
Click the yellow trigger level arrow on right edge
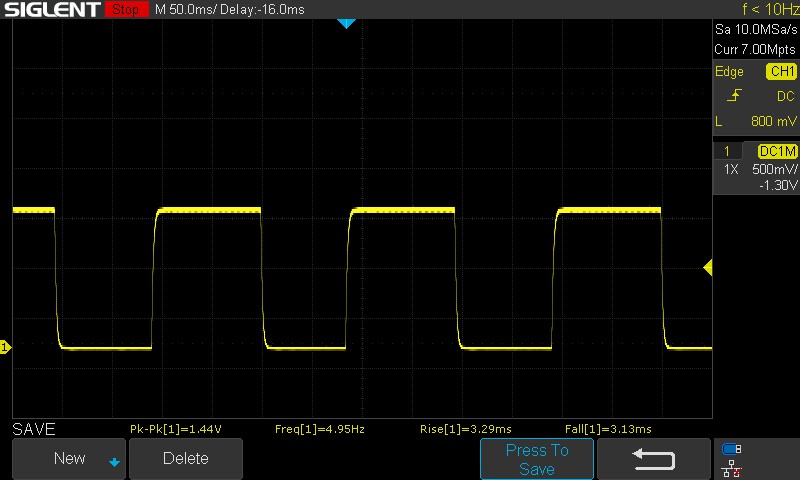point(708,267)
